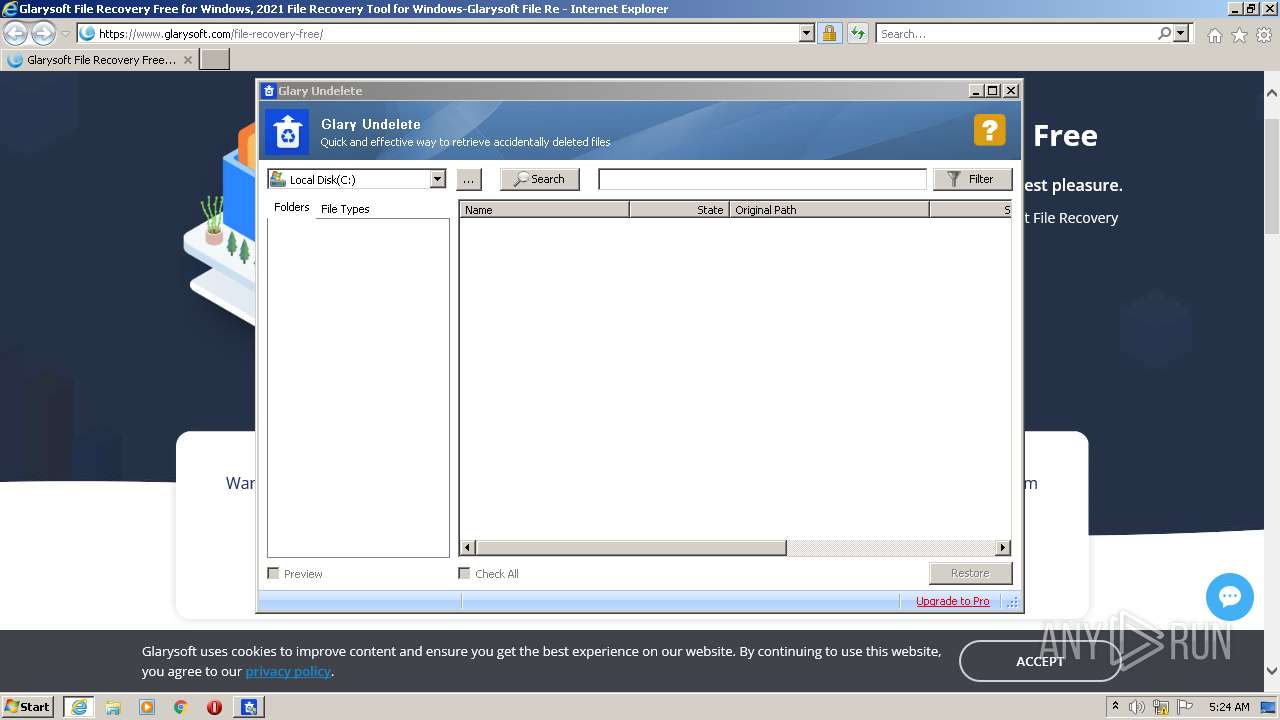
Task: Open File Explorer from the taskbar
Action: pos(113,707)
